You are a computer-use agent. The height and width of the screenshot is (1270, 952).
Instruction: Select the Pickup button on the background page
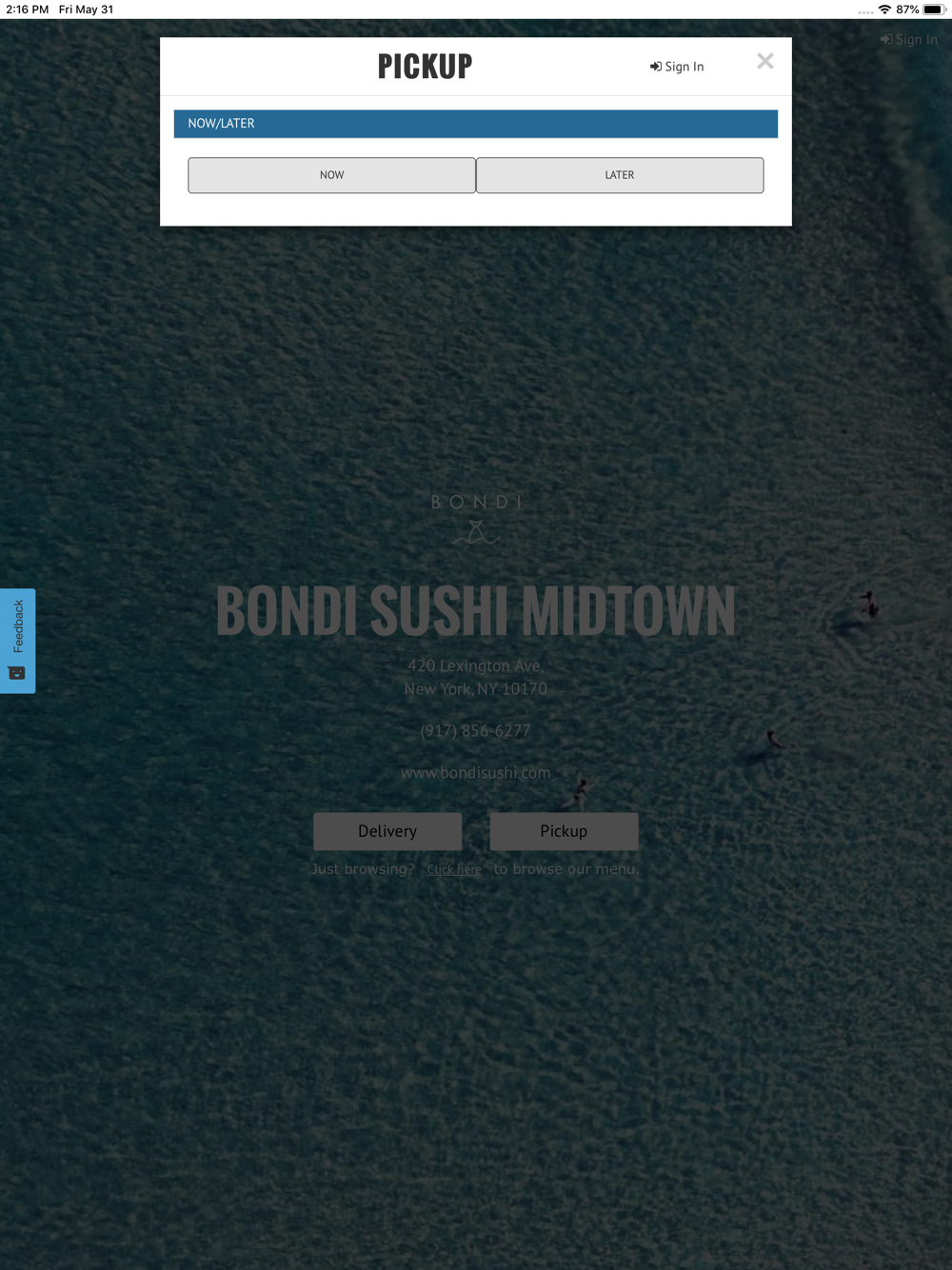click(564, 831)
